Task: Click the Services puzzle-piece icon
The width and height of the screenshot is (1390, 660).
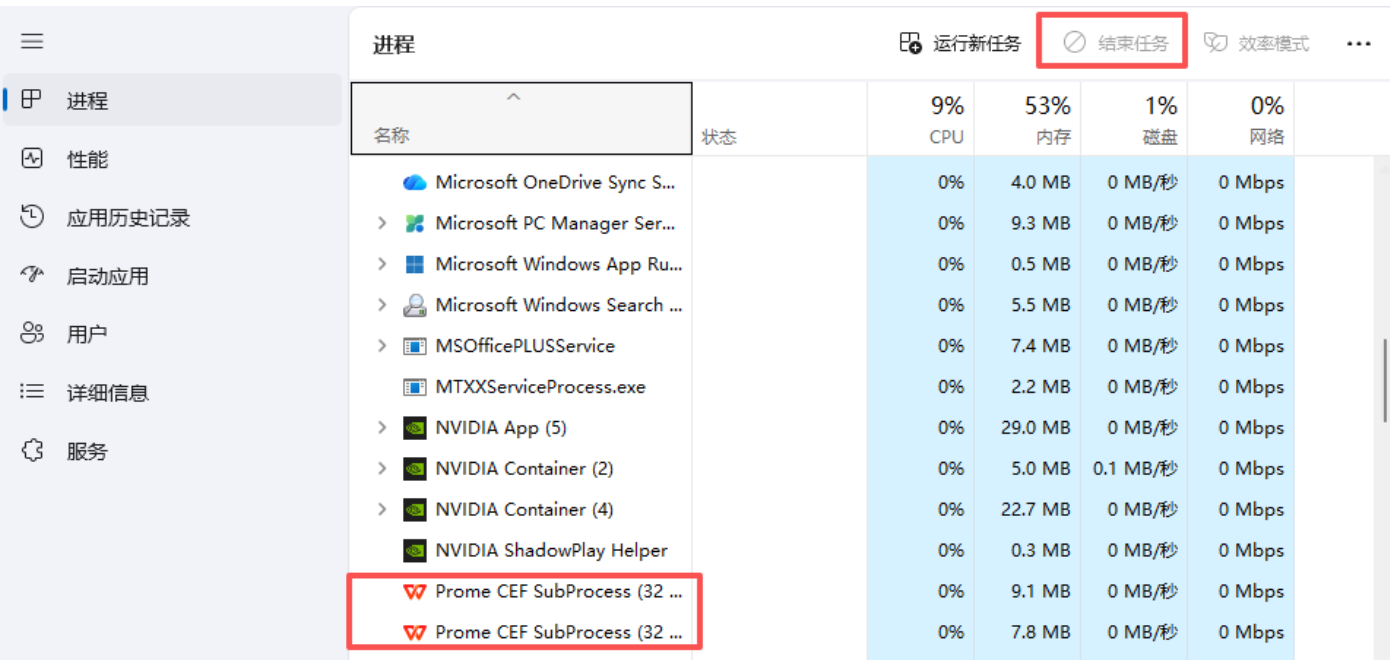Action: tap(32, 451)
